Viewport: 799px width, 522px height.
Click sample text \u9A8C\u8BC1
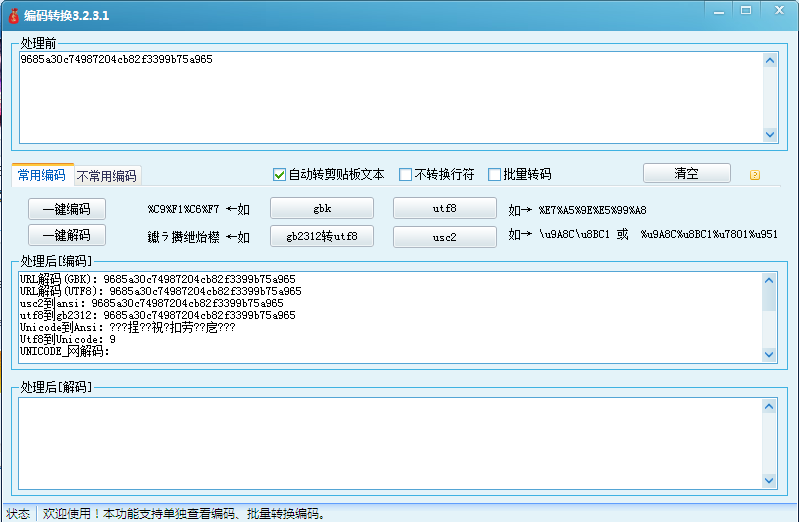click(x=574, y=234)
